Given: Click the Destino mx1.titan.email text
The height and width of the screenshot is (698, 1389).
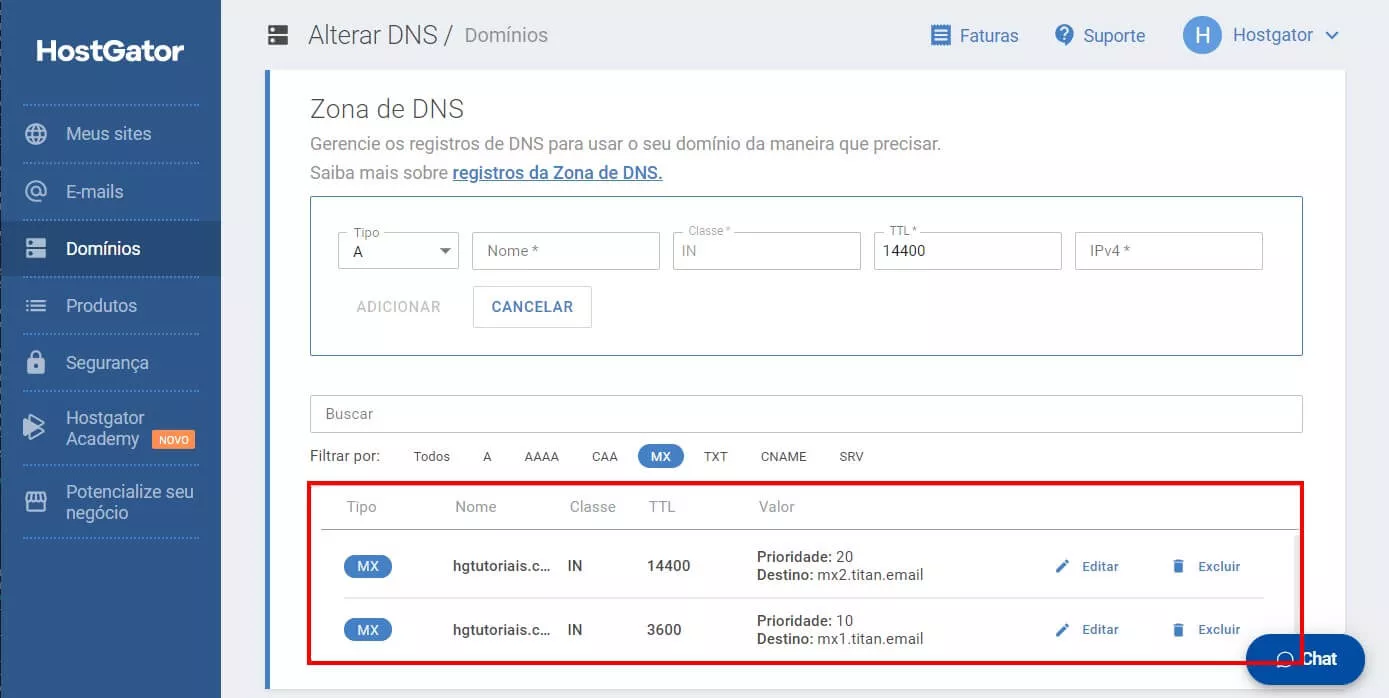Looking at the screenshot, I should pos(840,639).
